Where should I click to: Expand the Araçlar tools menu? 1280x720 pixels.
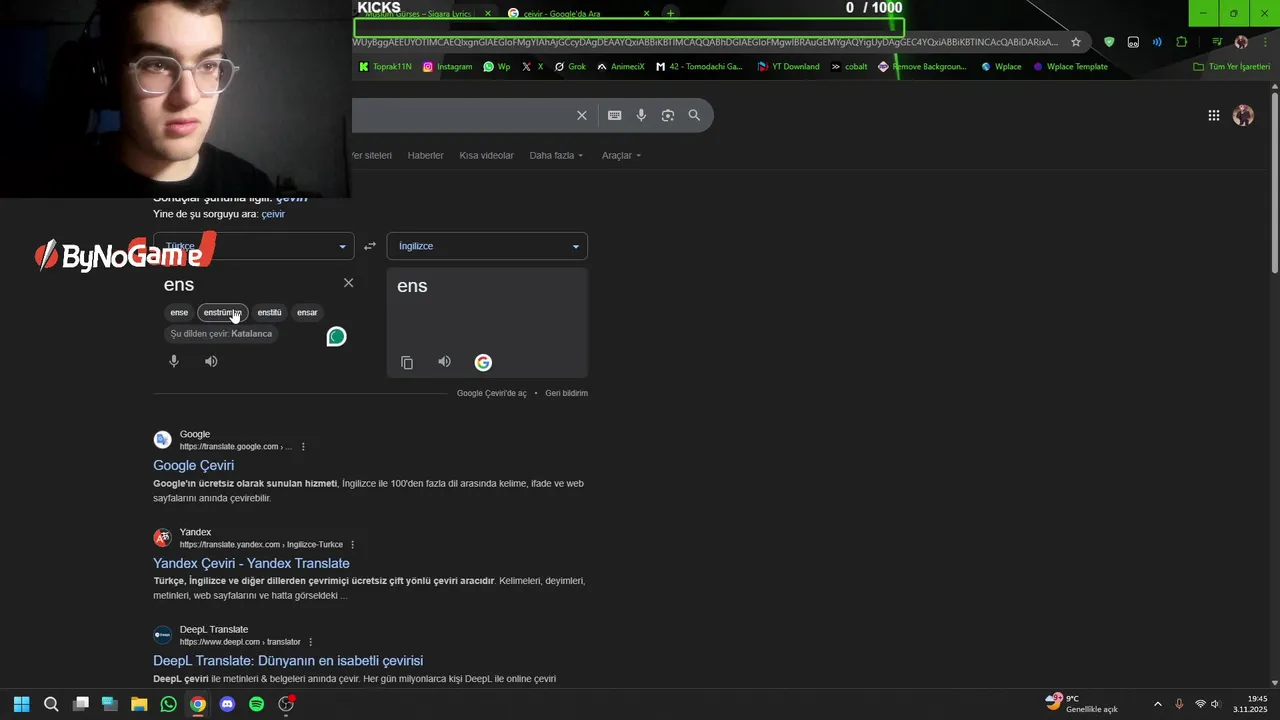click(x=621, y=155)
